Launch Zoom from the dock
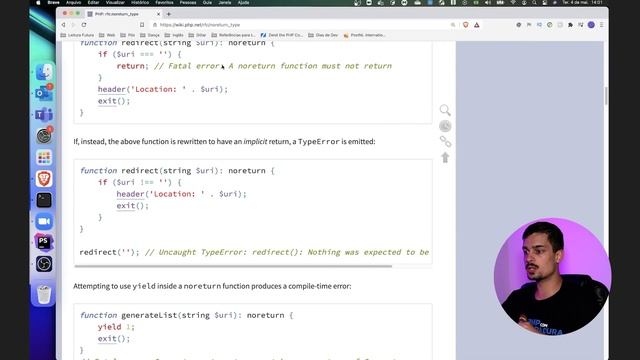Viewport: 640px width, 360px height. click(44, 221)
